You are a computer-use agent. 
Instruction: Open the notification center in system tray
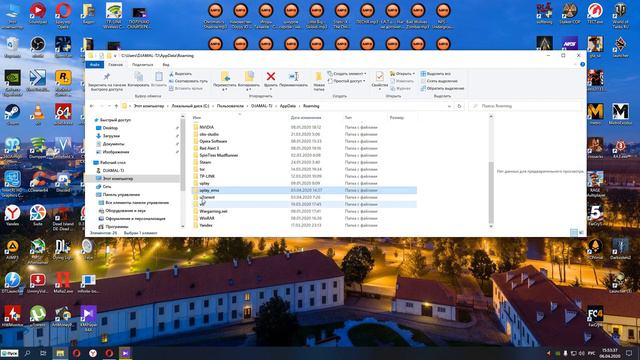629,353
